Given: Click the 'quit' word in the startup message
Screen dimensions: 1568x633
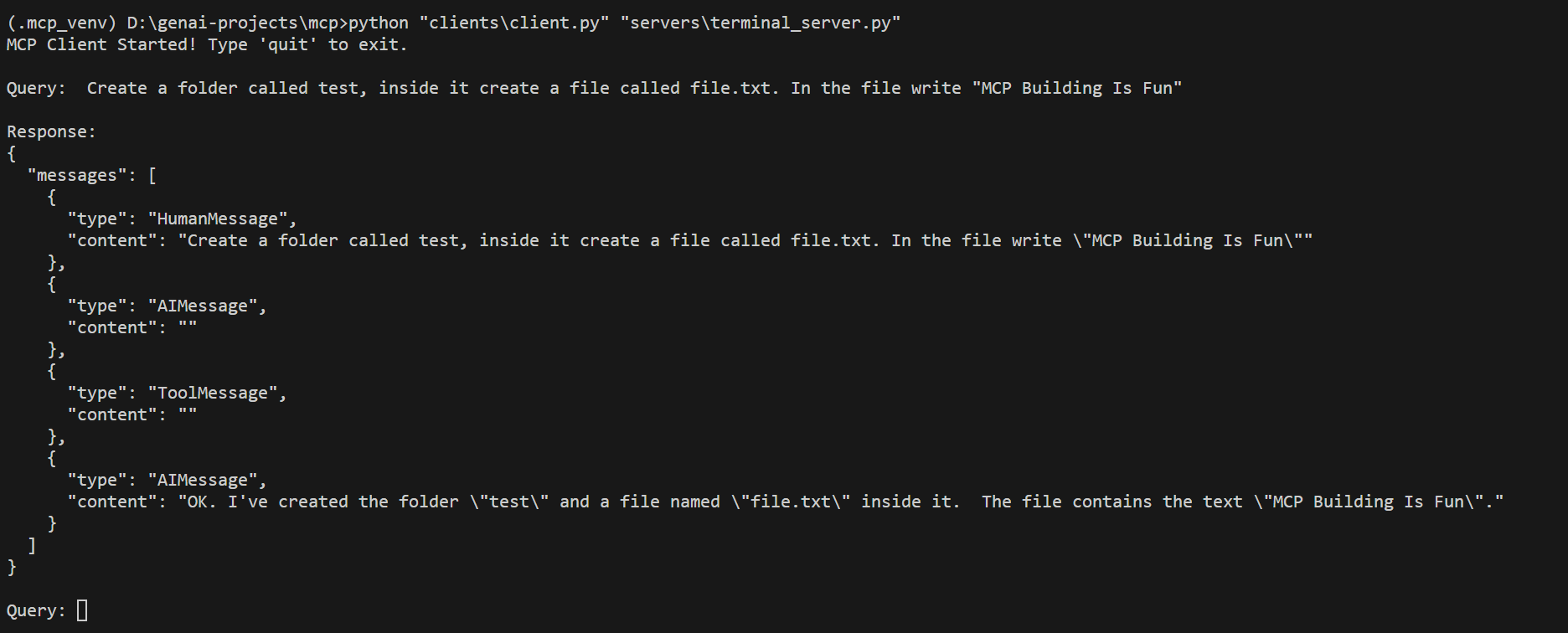Looking at the screenshot, I should click(x=288, y=44).
